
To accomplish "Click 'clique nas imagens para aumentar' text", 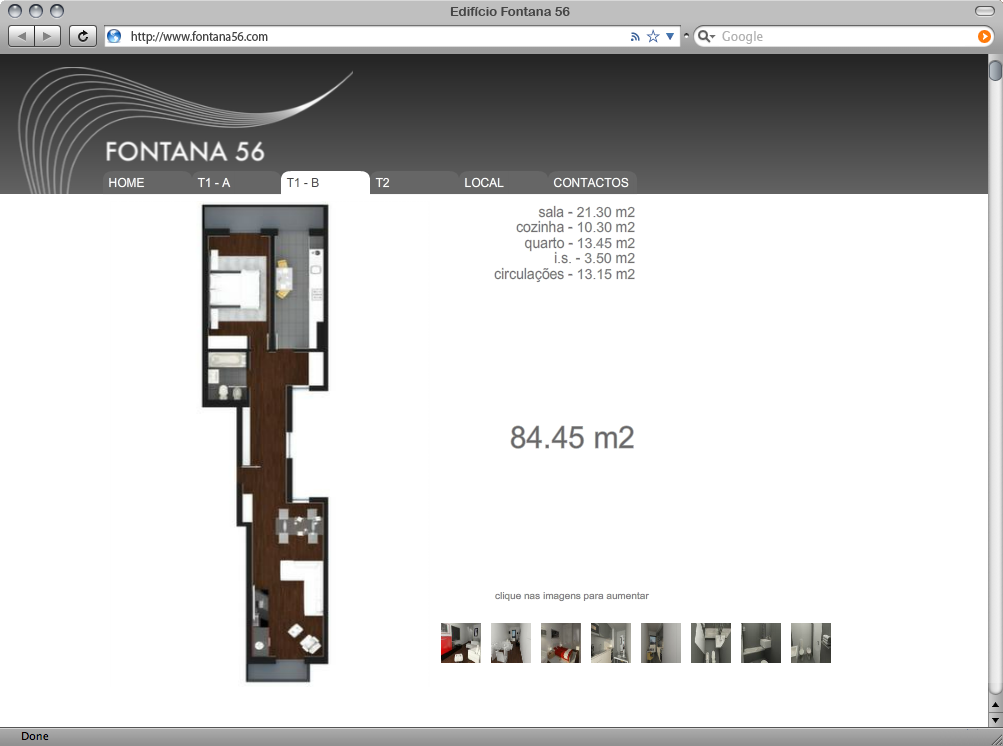I will pyautogui.click(x=571, y=596).
